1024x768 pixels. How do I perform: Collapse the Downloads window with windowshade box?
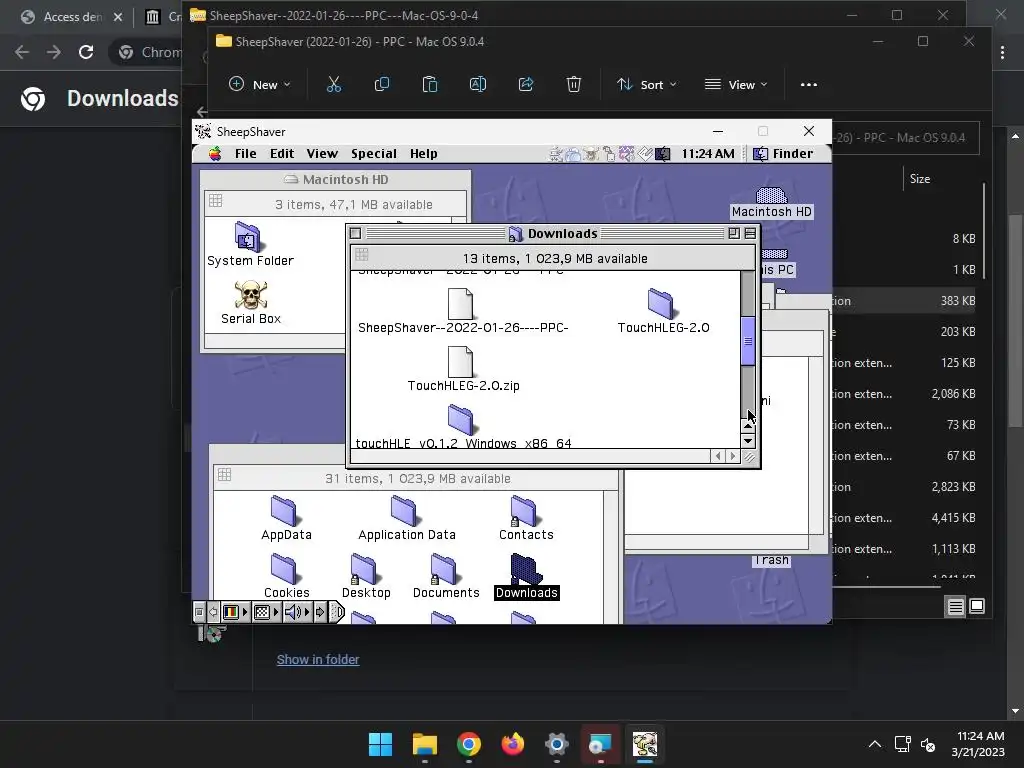(x=750, y=233)
